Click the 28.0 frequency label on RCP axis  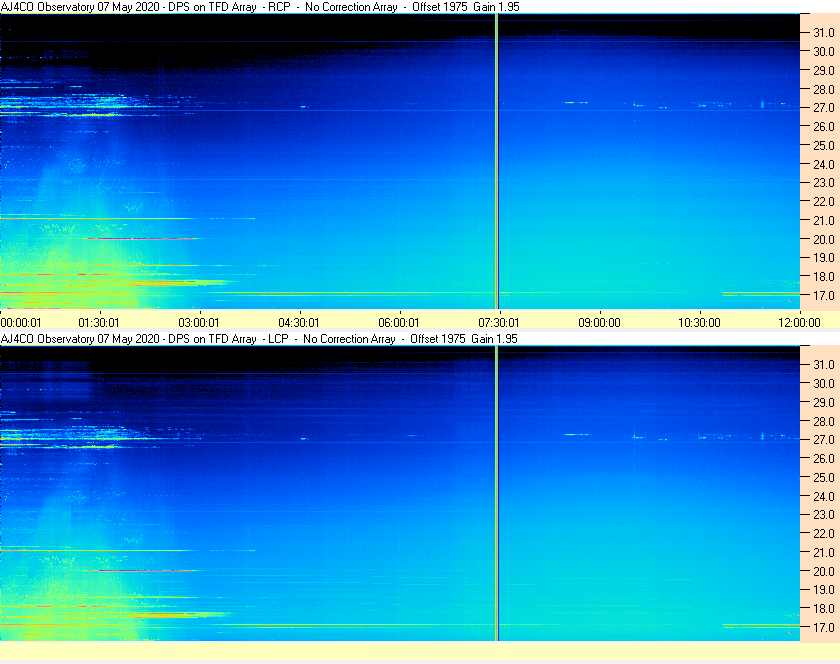tap(824, 89)
